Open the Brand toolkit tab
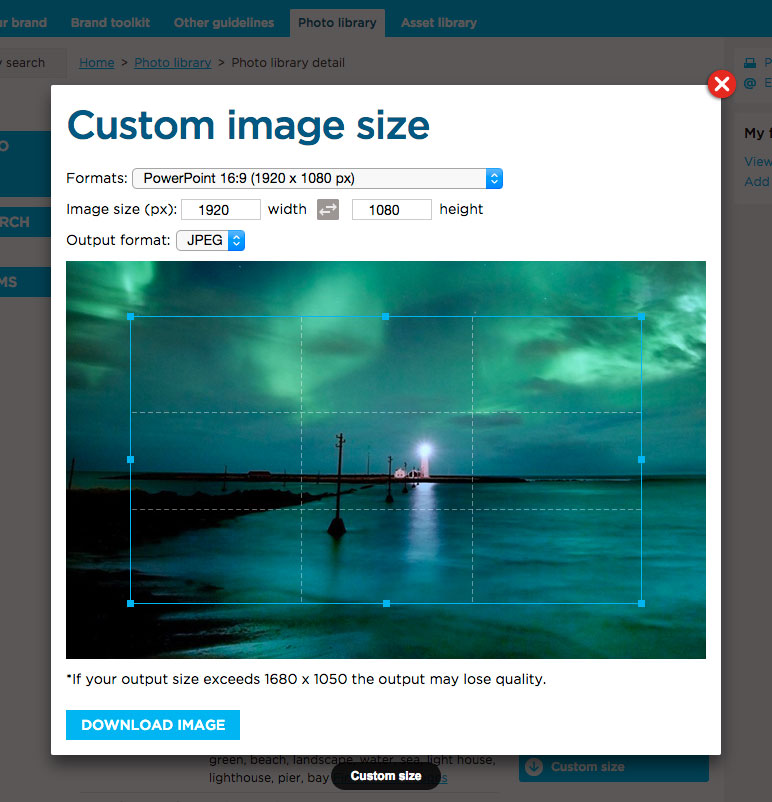 tap(110, 22)
